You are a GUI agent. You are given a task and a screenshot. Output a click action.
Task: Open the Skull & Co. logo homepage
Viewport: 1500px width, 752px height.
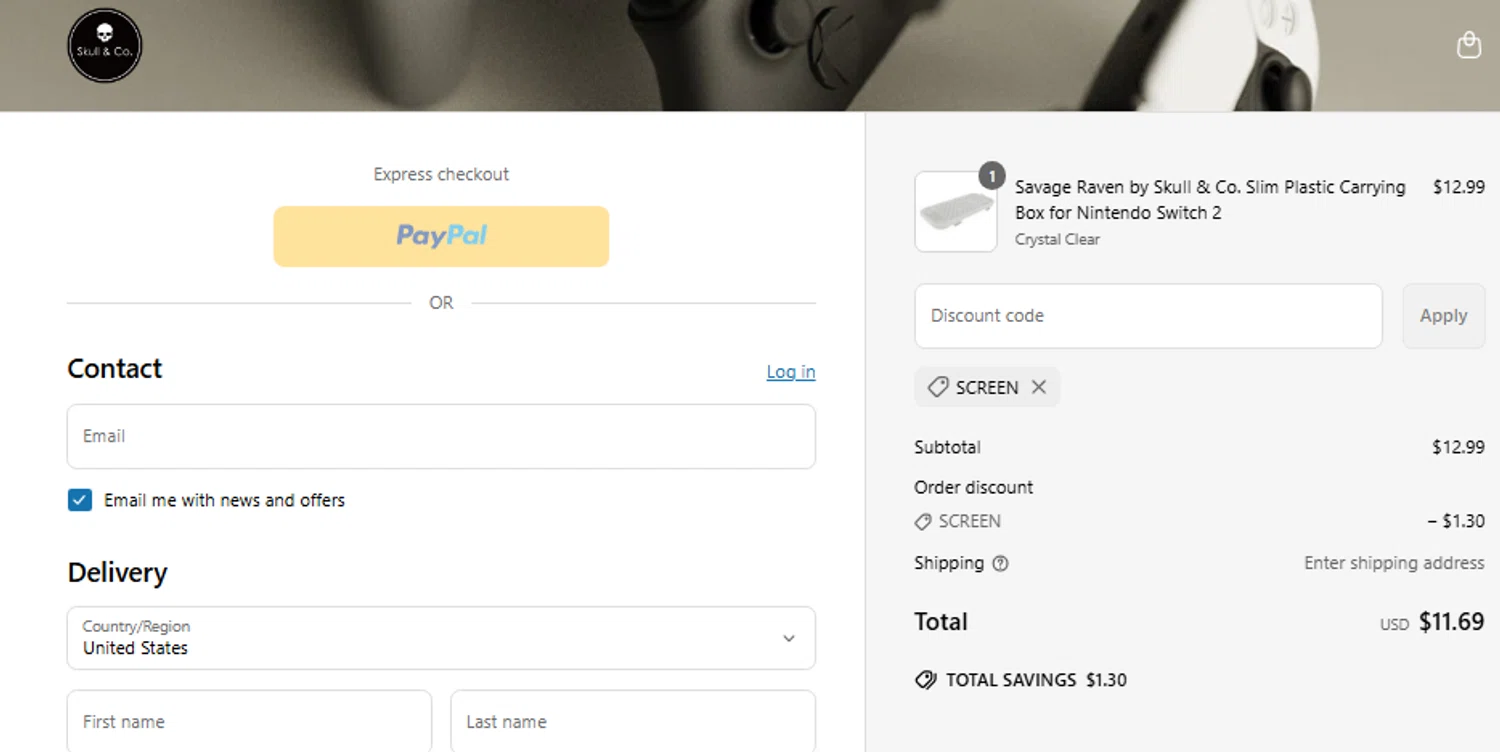point(105,46)
